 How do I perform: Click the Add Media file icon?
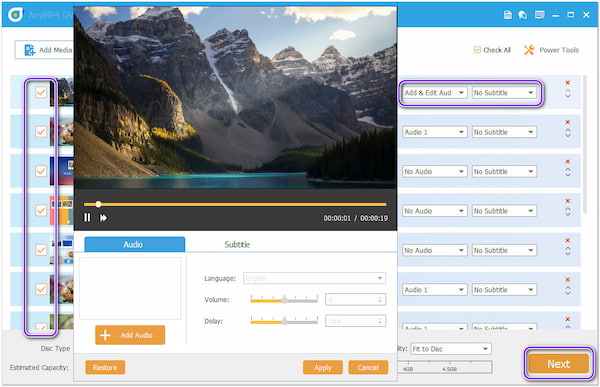(x=29, y=50)
